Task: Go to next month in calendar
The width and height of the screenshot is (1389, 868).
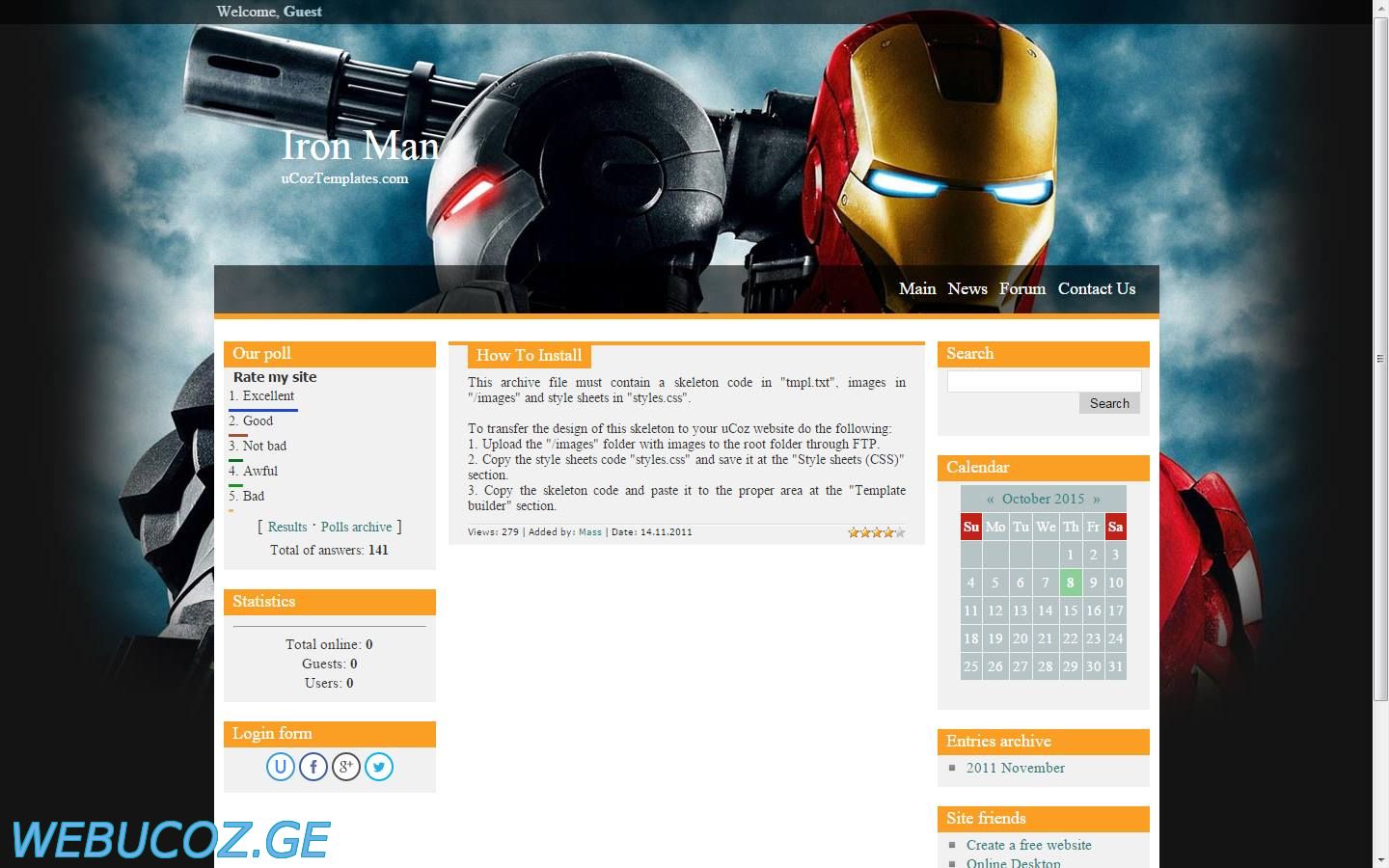Action: (1096, 499)
